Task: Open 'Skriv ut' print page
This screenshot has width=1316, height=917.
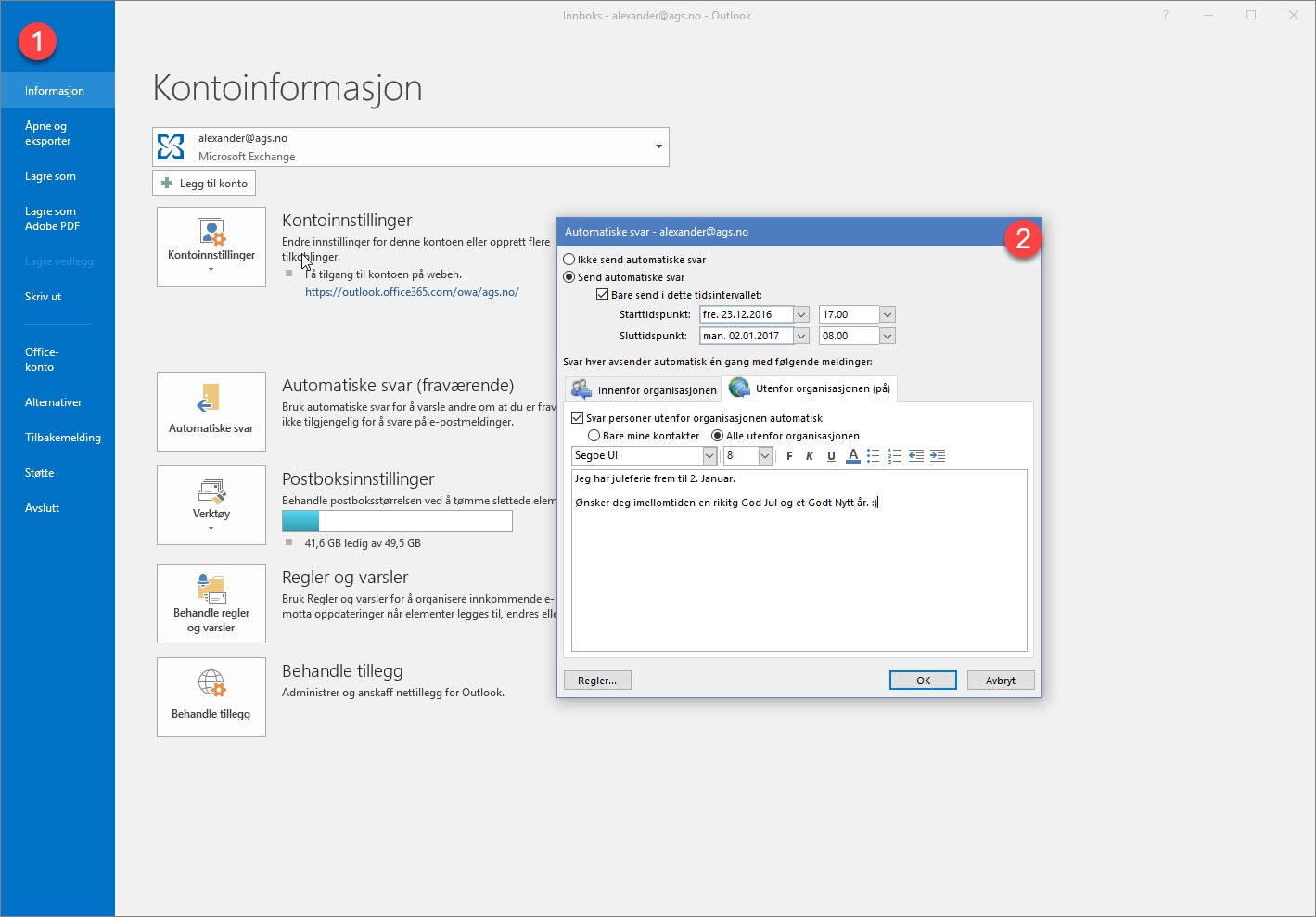Action: tap(57, 297)
